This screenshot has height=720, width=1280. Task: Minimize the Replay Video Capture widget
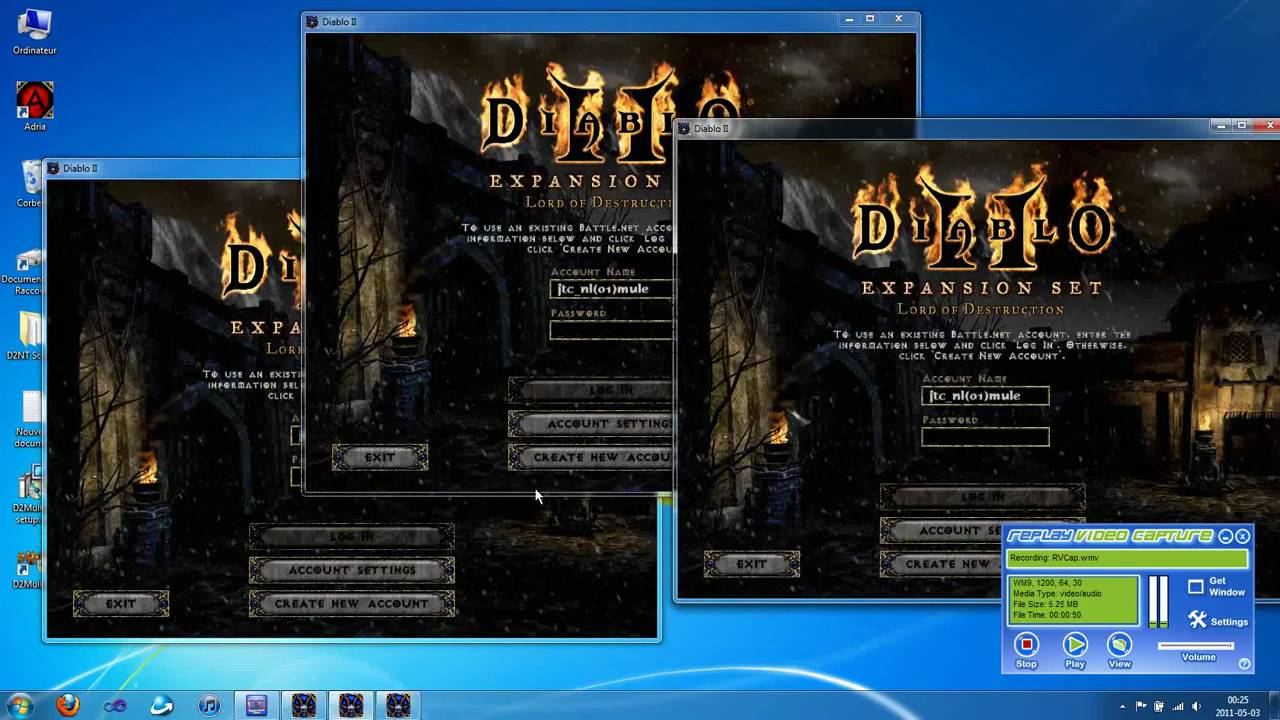click(x=1226, y=536)
